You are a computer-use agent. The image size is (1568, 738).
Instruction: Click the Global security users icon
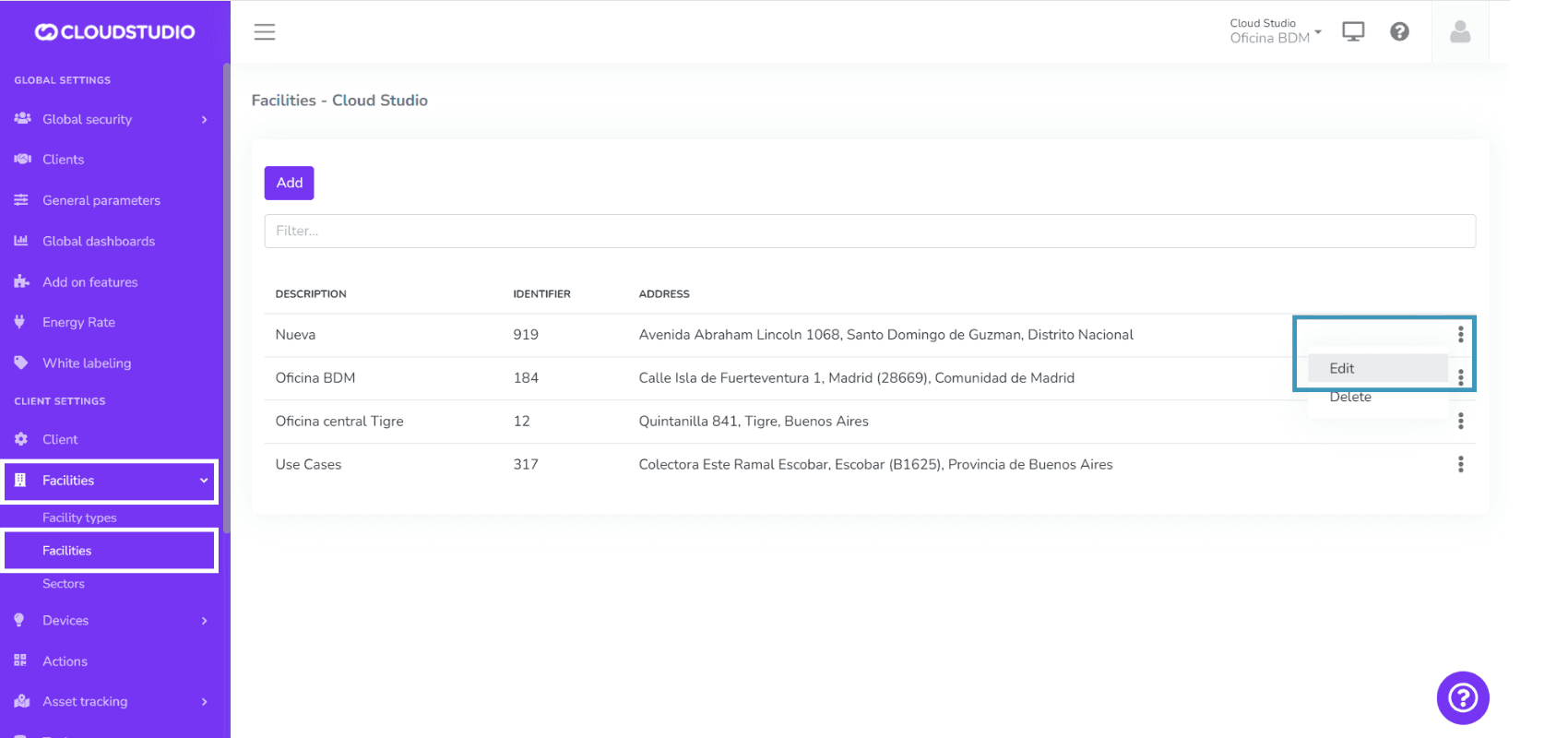[22, 119]
